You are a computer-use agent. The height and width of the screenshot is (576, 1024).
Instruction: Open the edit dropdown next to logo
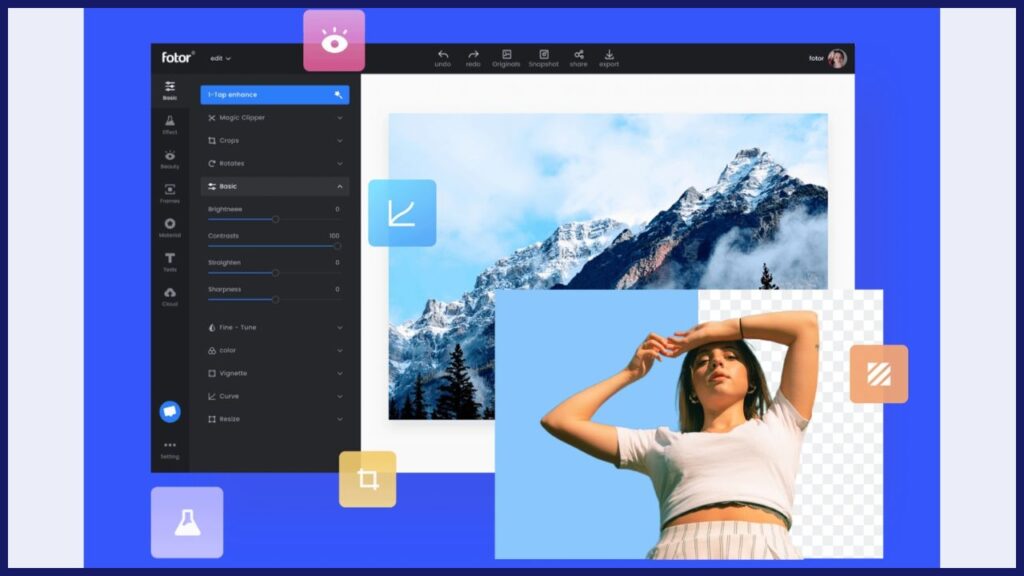coord(220,59)
